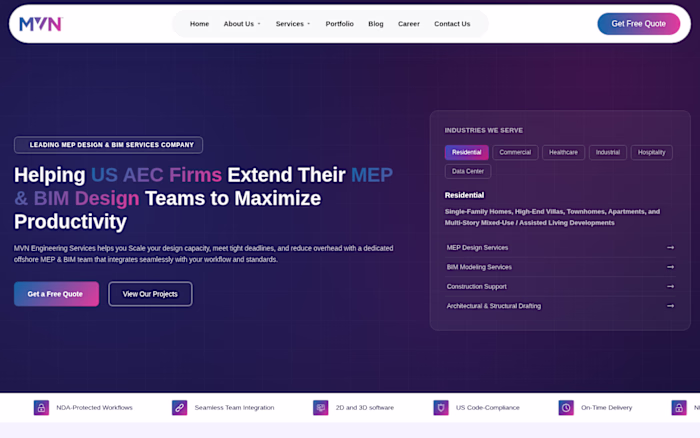
Task: Select the Residential industry tab
Action: tap(467, 152)
